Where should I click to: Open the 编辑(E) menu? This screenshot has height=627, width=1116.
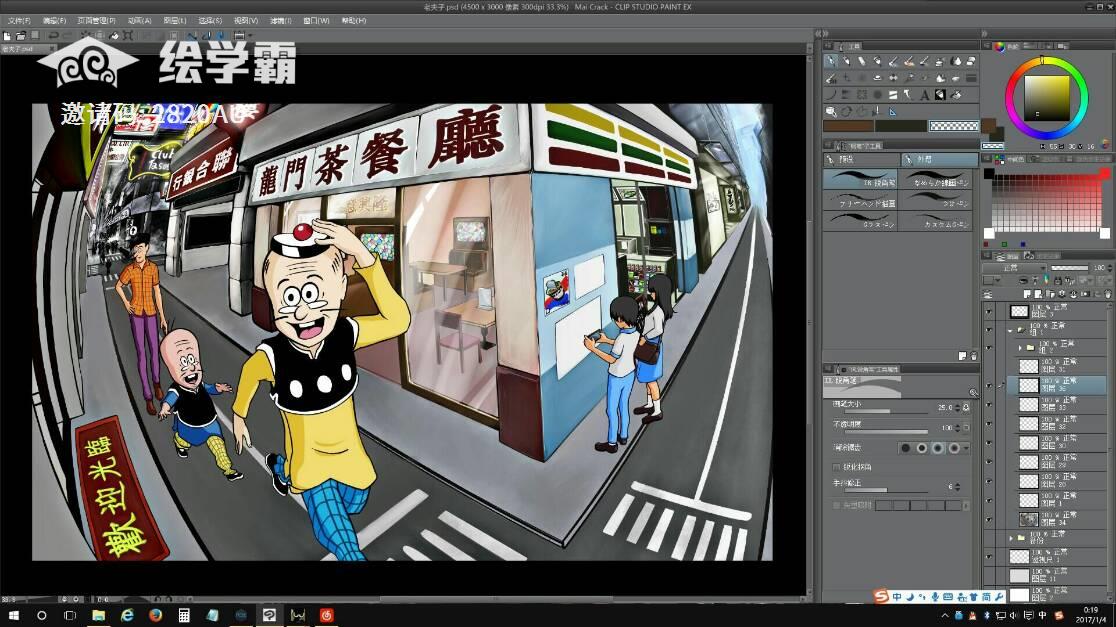54,21
